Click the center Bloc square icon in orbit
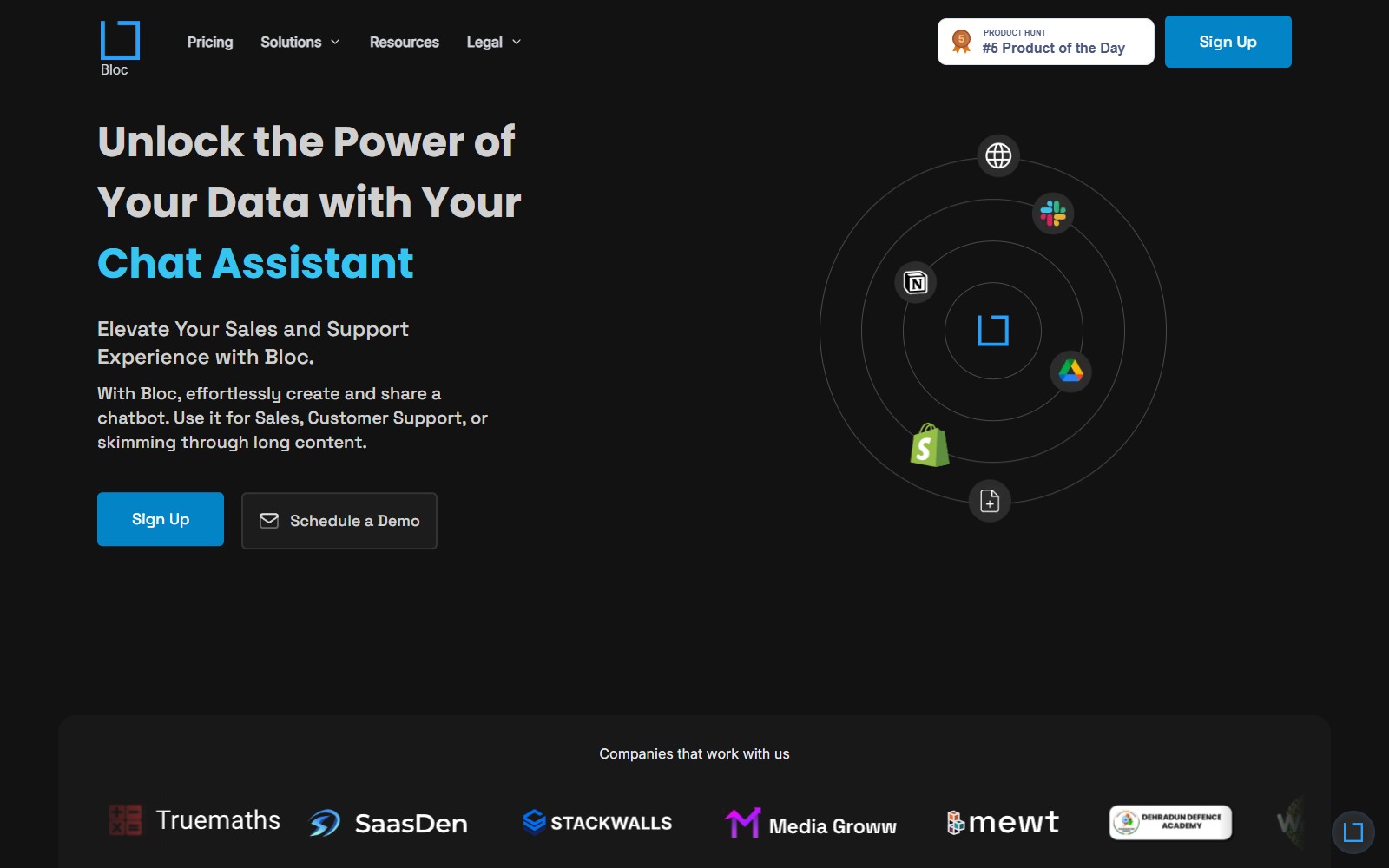Image resolution: width=1389 pixels, height=868 pixels. point(993,331)
